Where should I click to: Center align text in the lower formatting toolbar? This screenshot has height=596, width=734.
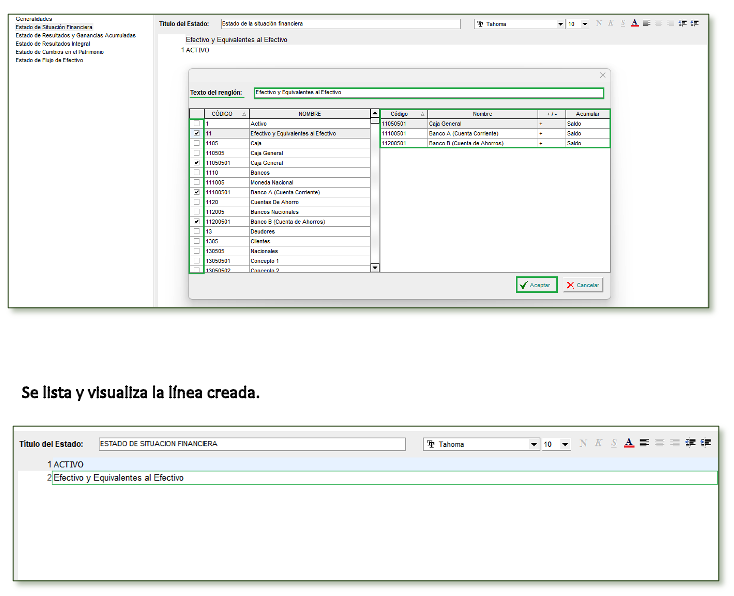tap(660, 443)
